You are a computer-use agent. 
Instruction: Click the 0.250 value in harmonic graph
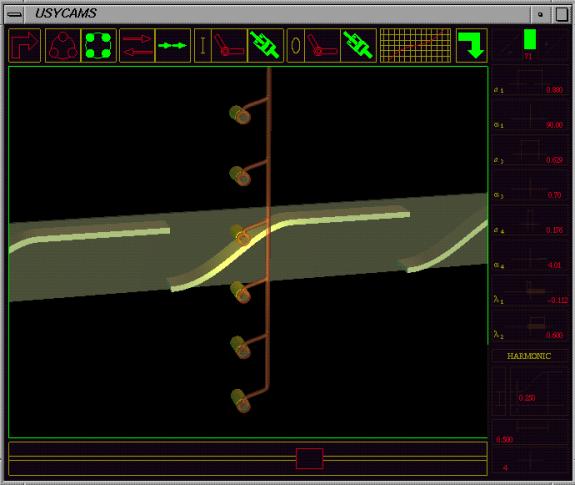pyautogui.click(x=527, y=398)
